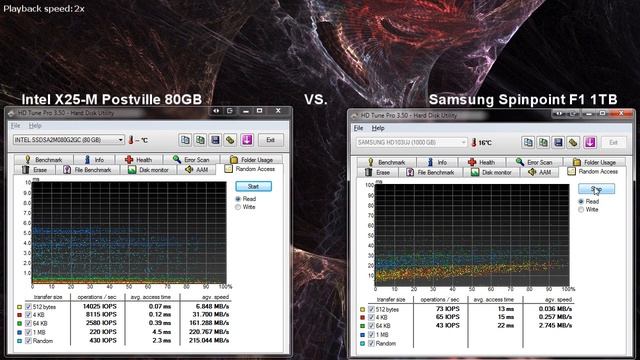Toggle 512 bytes checkbox in Samsung window
Viewport: 640px width, 360px height.
pyautogui.click(x=371, y=309)
